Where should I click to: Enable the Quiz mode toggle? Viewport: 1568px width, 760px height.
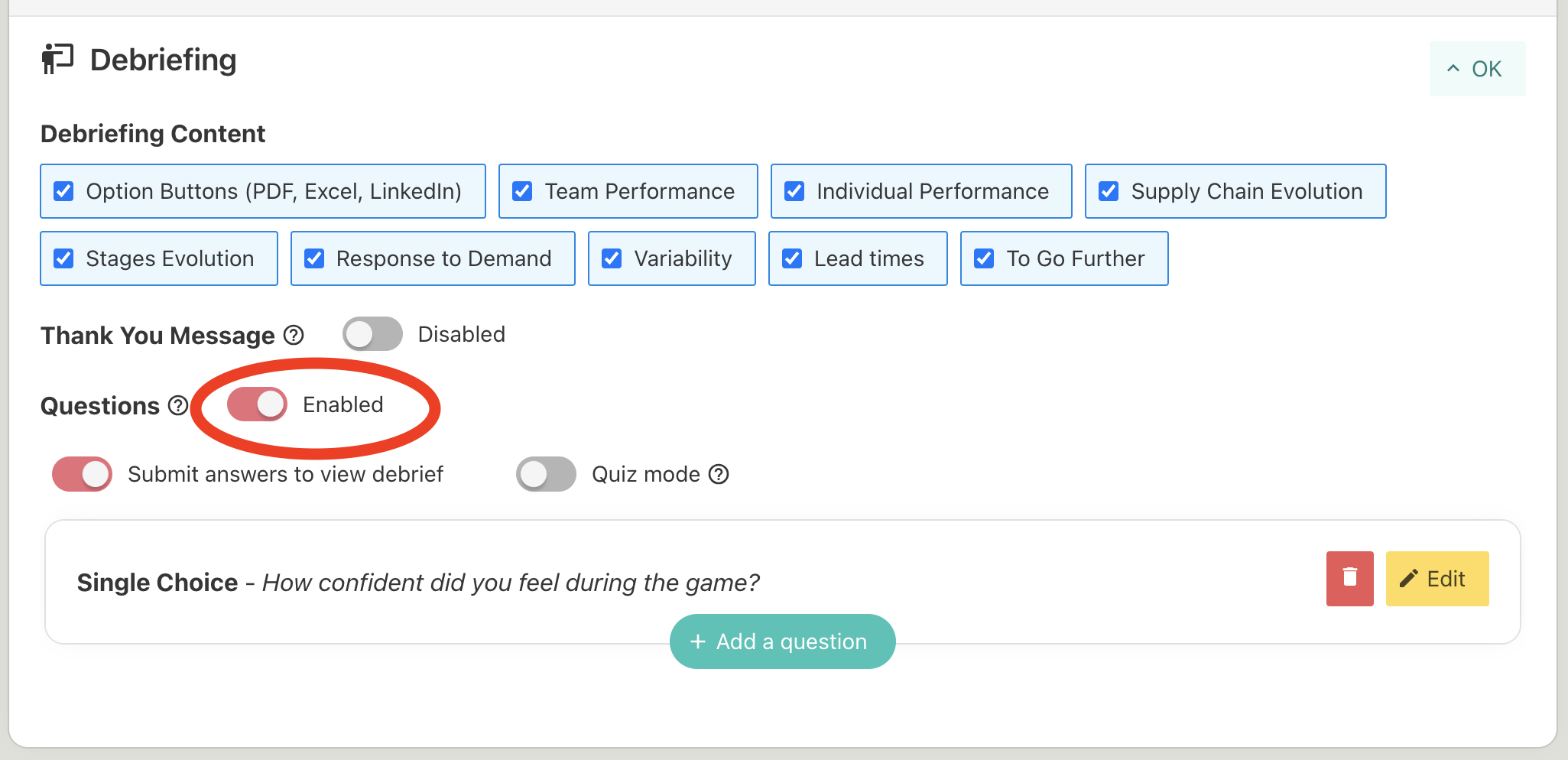[x=546, y=474]
